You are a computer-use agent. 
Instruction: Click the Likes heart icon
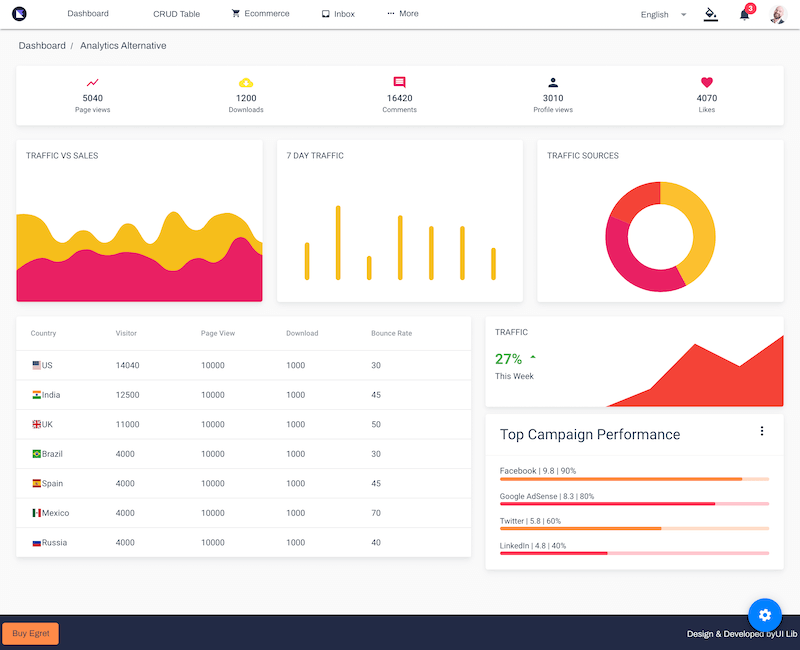pyautogui.click(x=706, y=83)
